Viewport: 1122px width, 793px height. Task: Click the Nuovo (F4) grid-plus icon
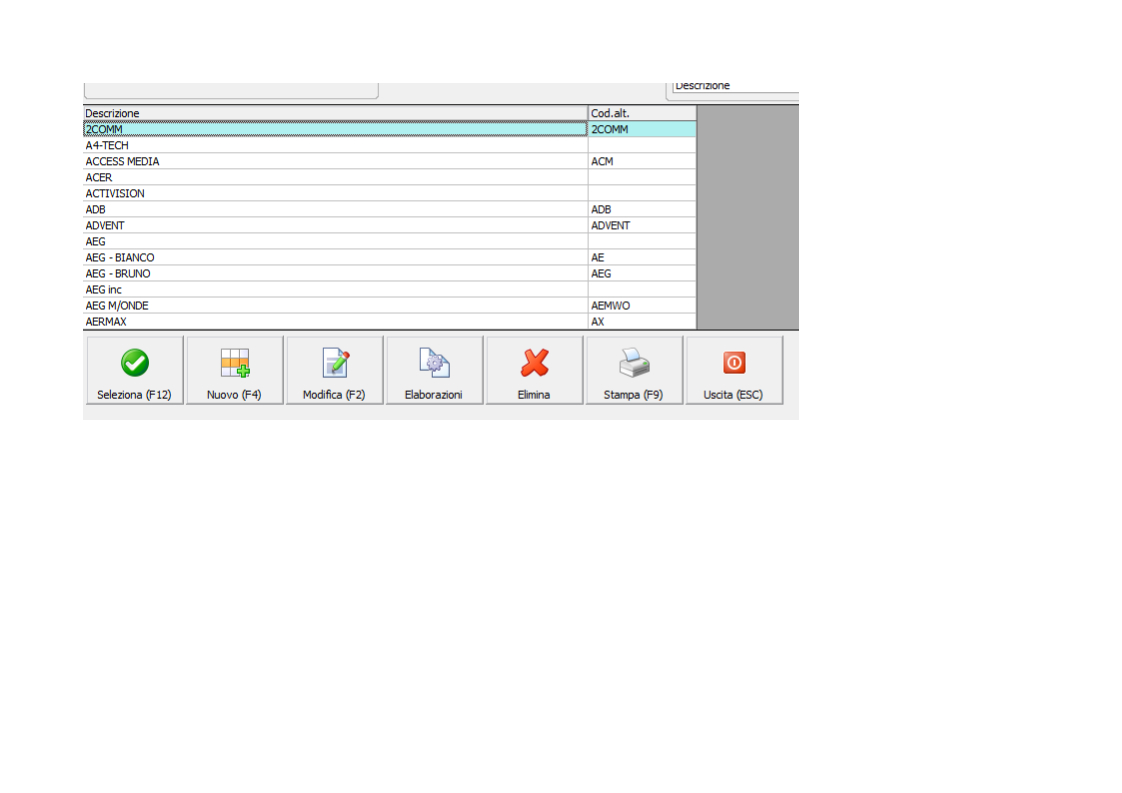235,363
